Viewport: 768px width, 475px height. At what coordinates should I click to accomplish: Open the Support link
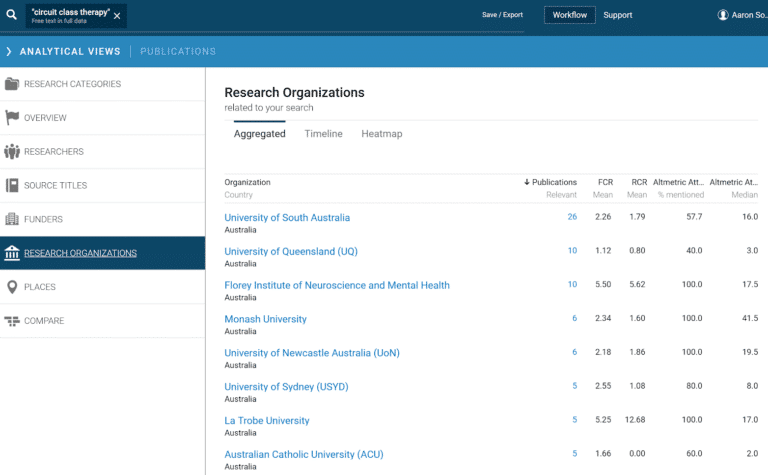pos(618,15)
